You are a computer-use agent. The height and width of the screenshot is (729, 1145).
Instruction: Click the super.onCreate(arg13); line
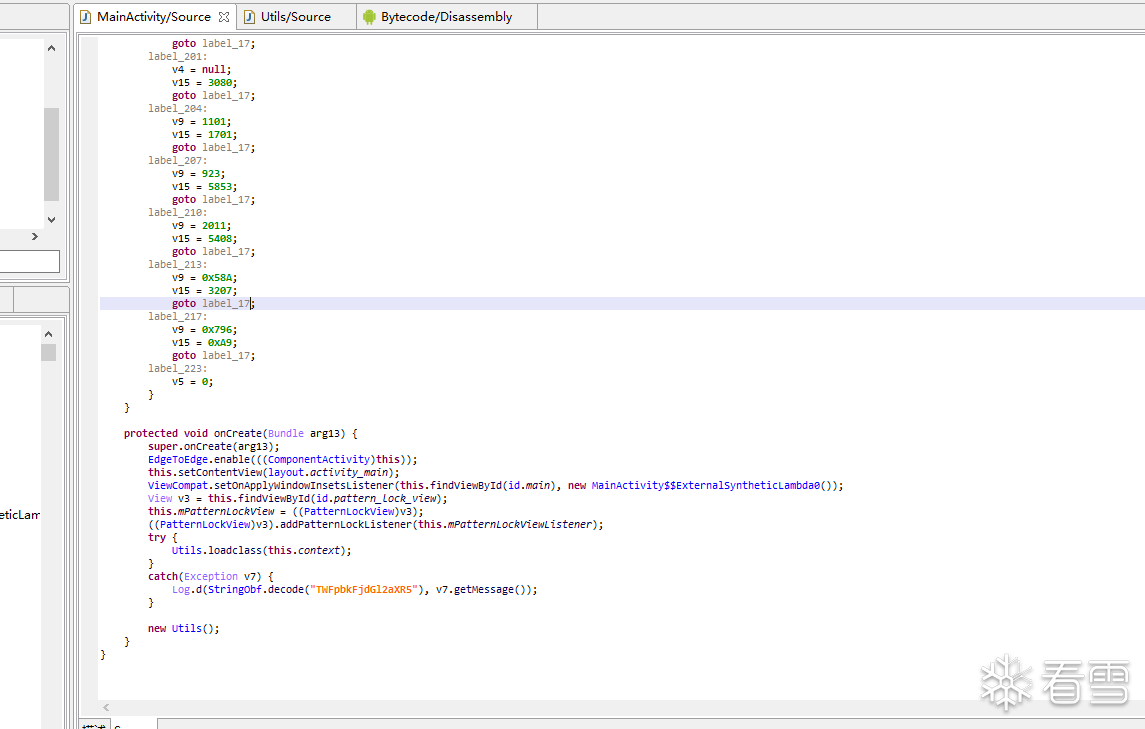point(213,446)
